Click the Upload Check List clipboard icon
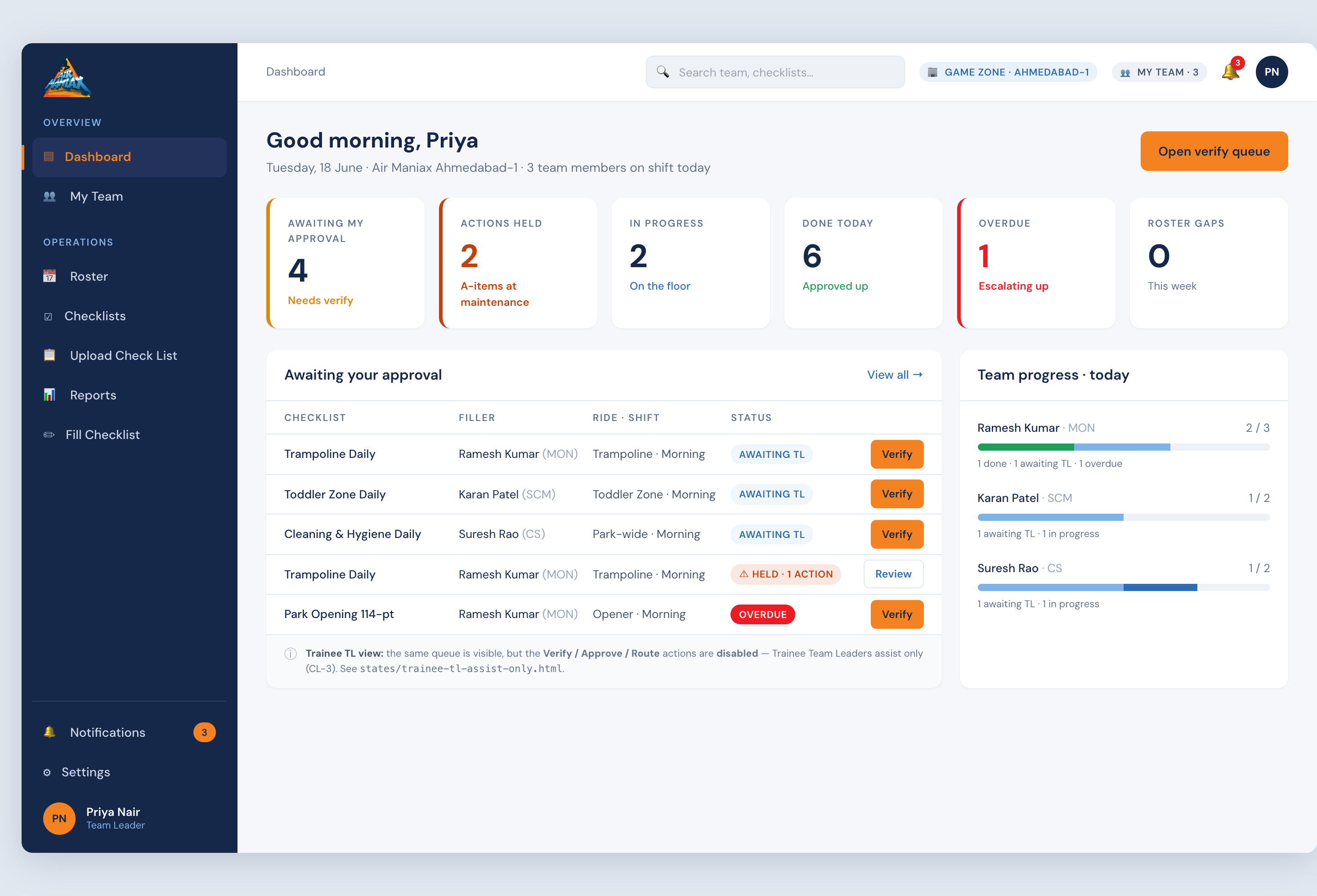1317x896 pixels. tap(50, 355)
